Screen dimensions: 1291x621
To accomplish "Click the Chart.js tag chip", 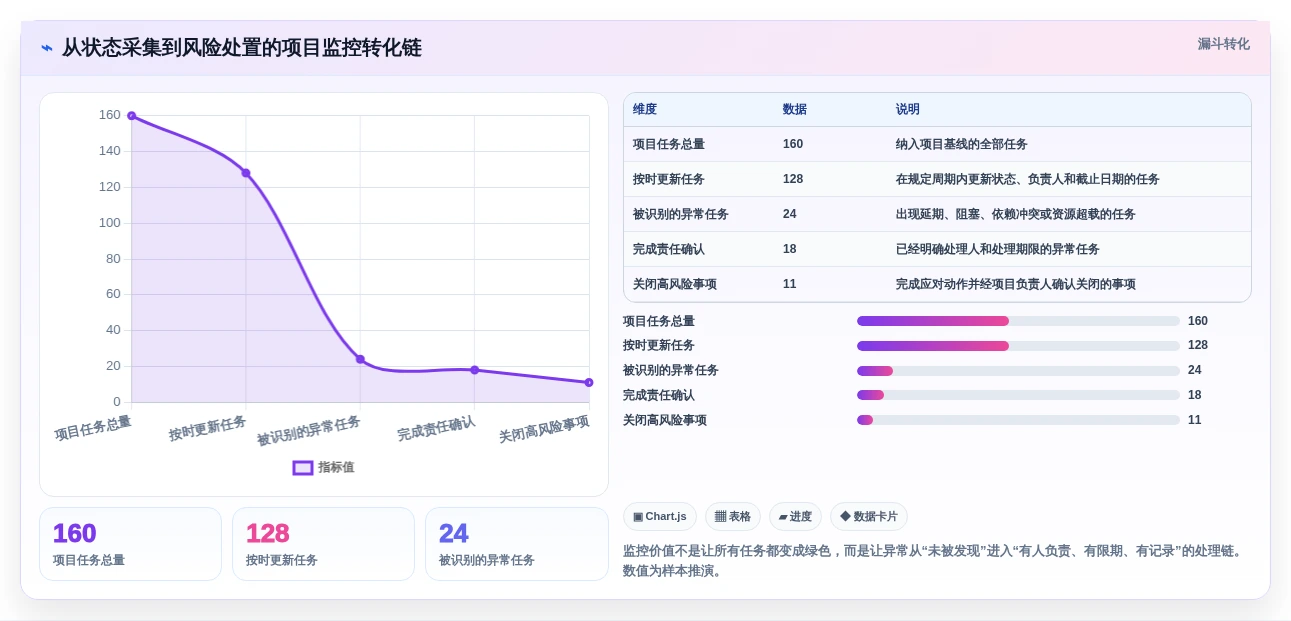I will pos(660,516).
